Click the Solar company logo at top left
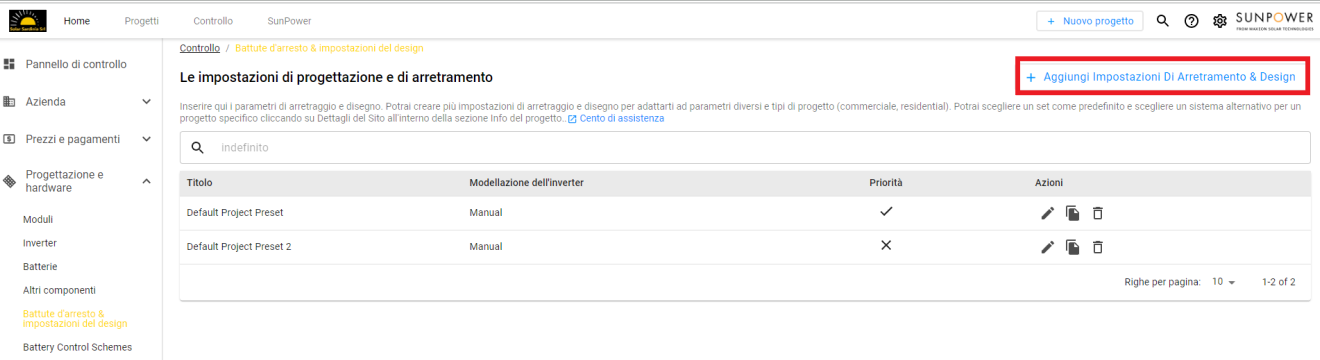This screenshot has width=1320, height=360. coord(27,20)
